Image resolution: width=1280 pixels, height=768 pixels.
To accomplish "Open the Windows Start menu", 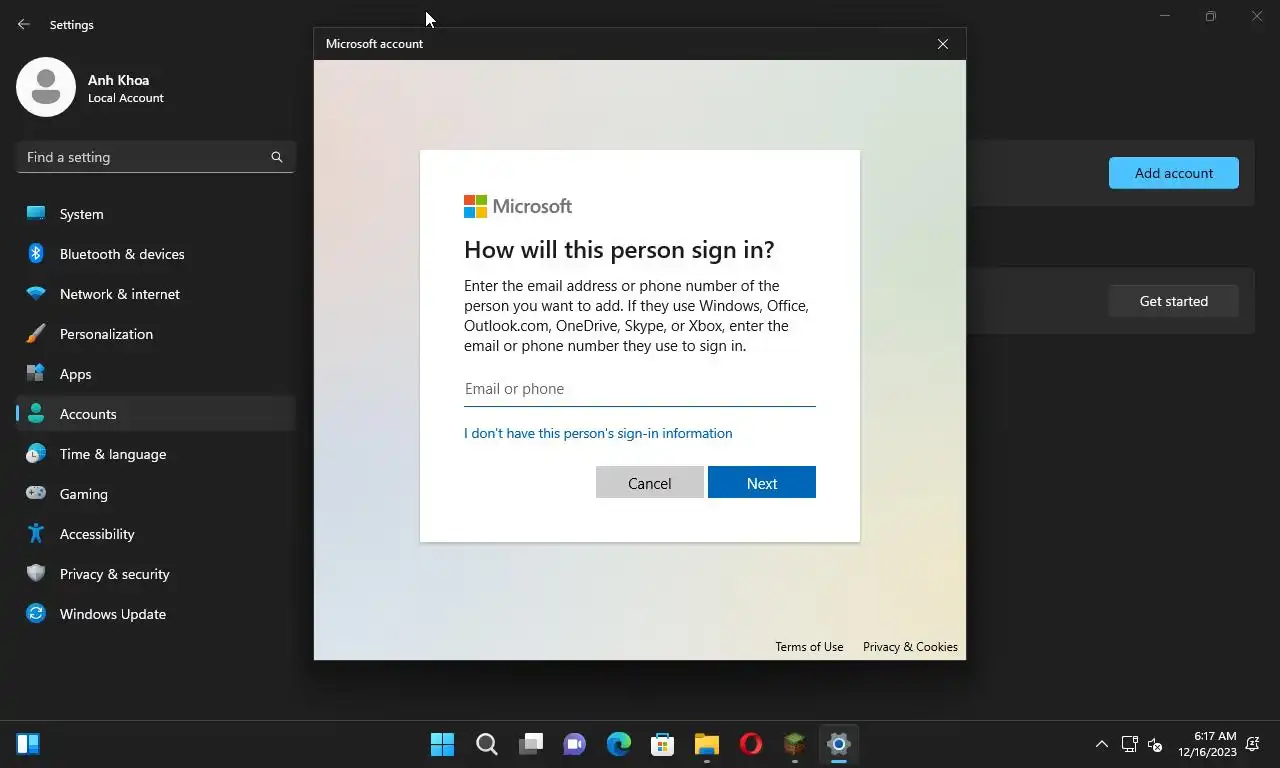I will 442,744.
